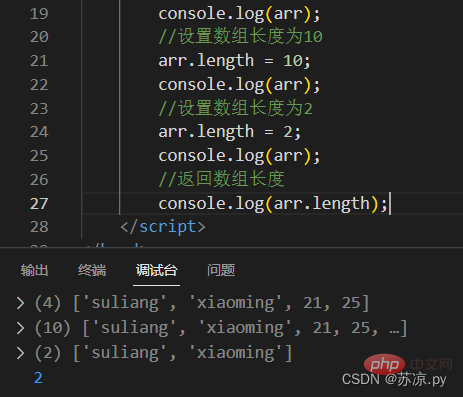463x397 pixels.
Task: Click the console output value 2
Action: pyautogui.click(x=38, y=378)
